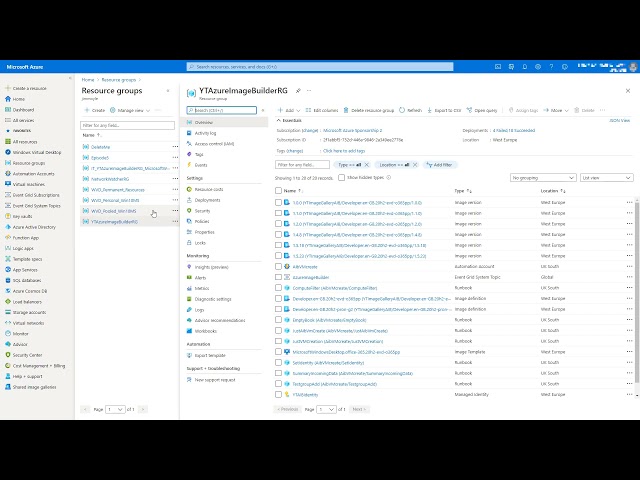Open Export template under Automation
Image resolution: width=640 pixels, height=480 pixels.
click(x=210, y=356)
